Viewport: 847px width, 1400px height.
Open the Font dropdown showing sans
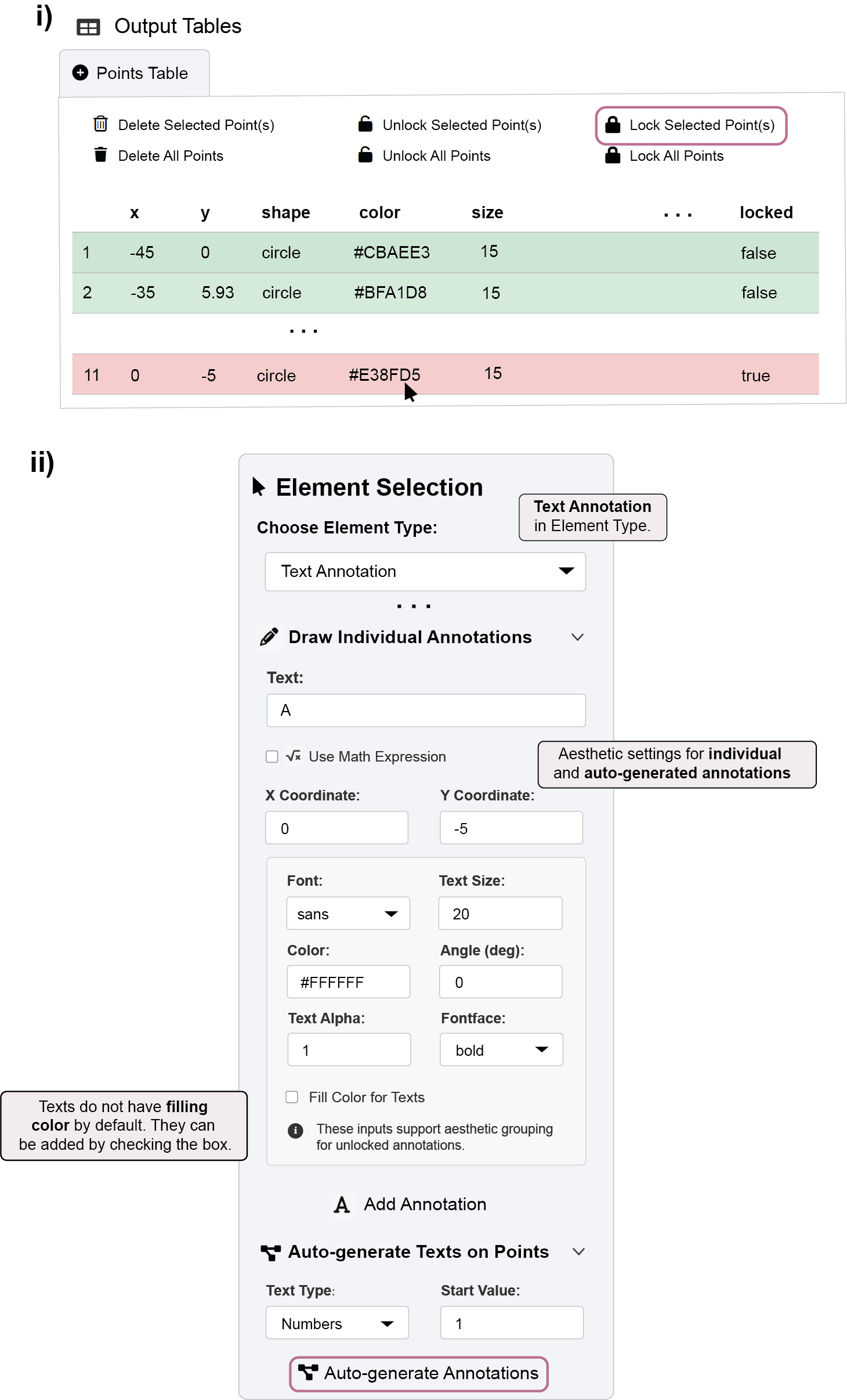point(348,914)
